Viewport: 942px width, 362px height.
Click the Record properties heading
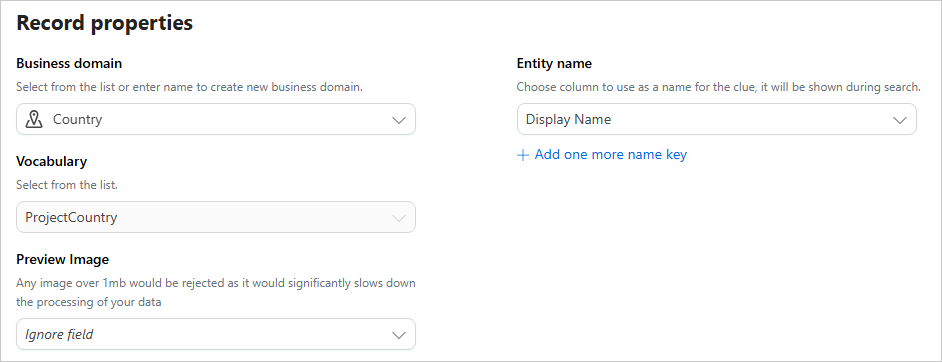coord(105,23)
